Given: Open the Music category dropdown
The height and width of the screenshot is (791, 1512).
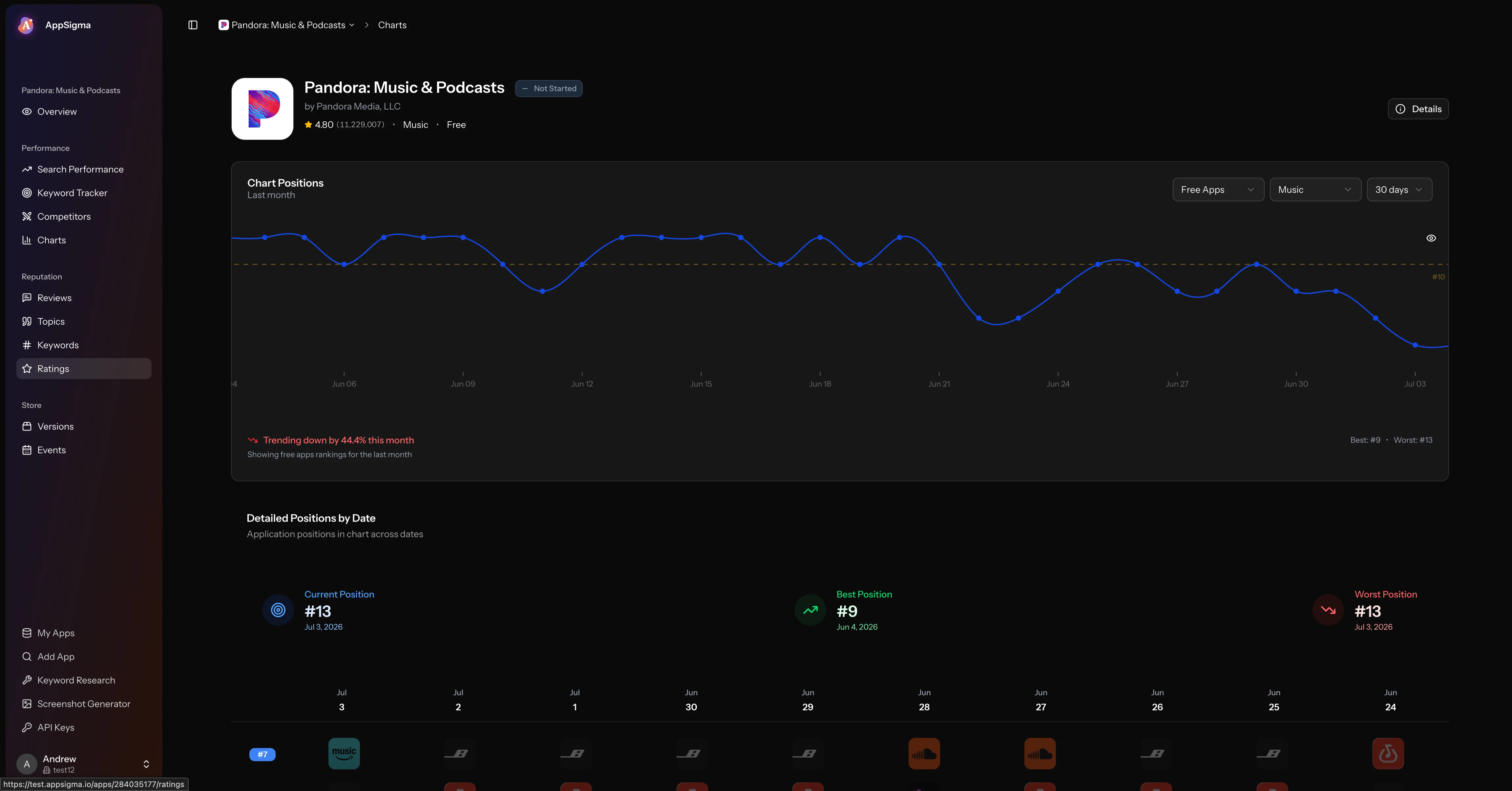Looking at the screenshot, I should pos(1315,190).
